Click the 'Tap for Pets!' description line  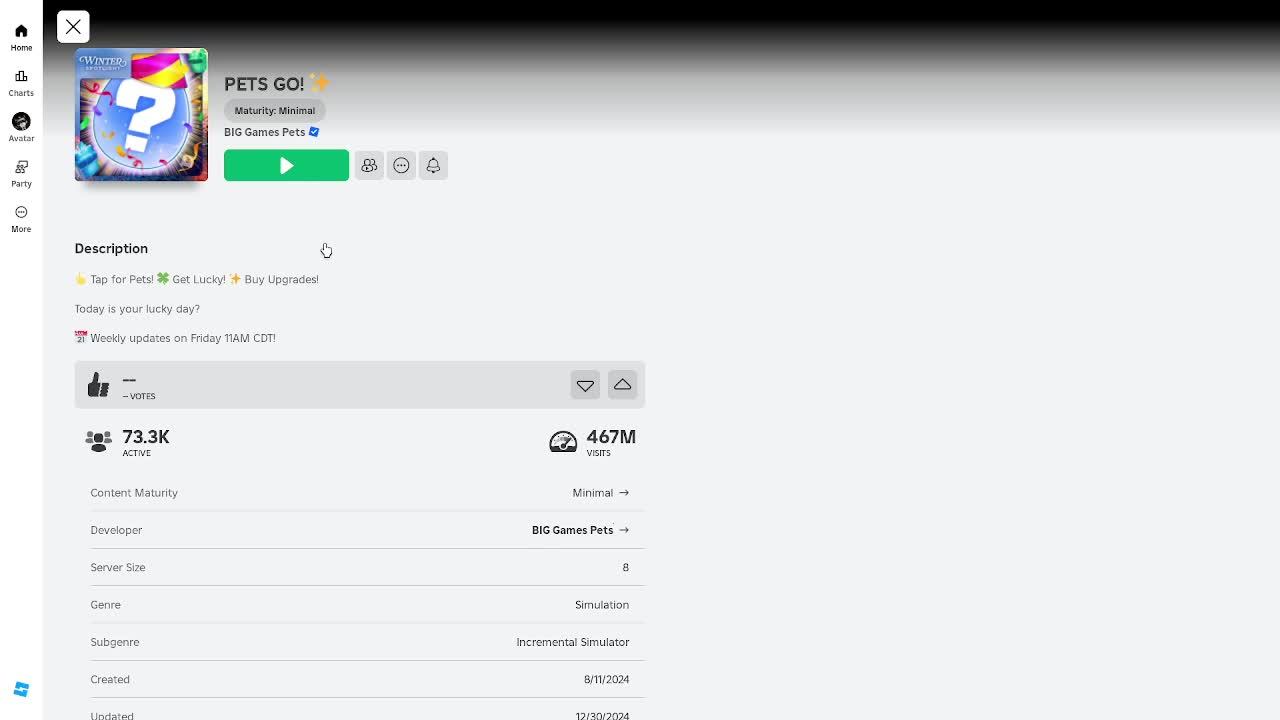pyautogui.click(x=197, y=279)
